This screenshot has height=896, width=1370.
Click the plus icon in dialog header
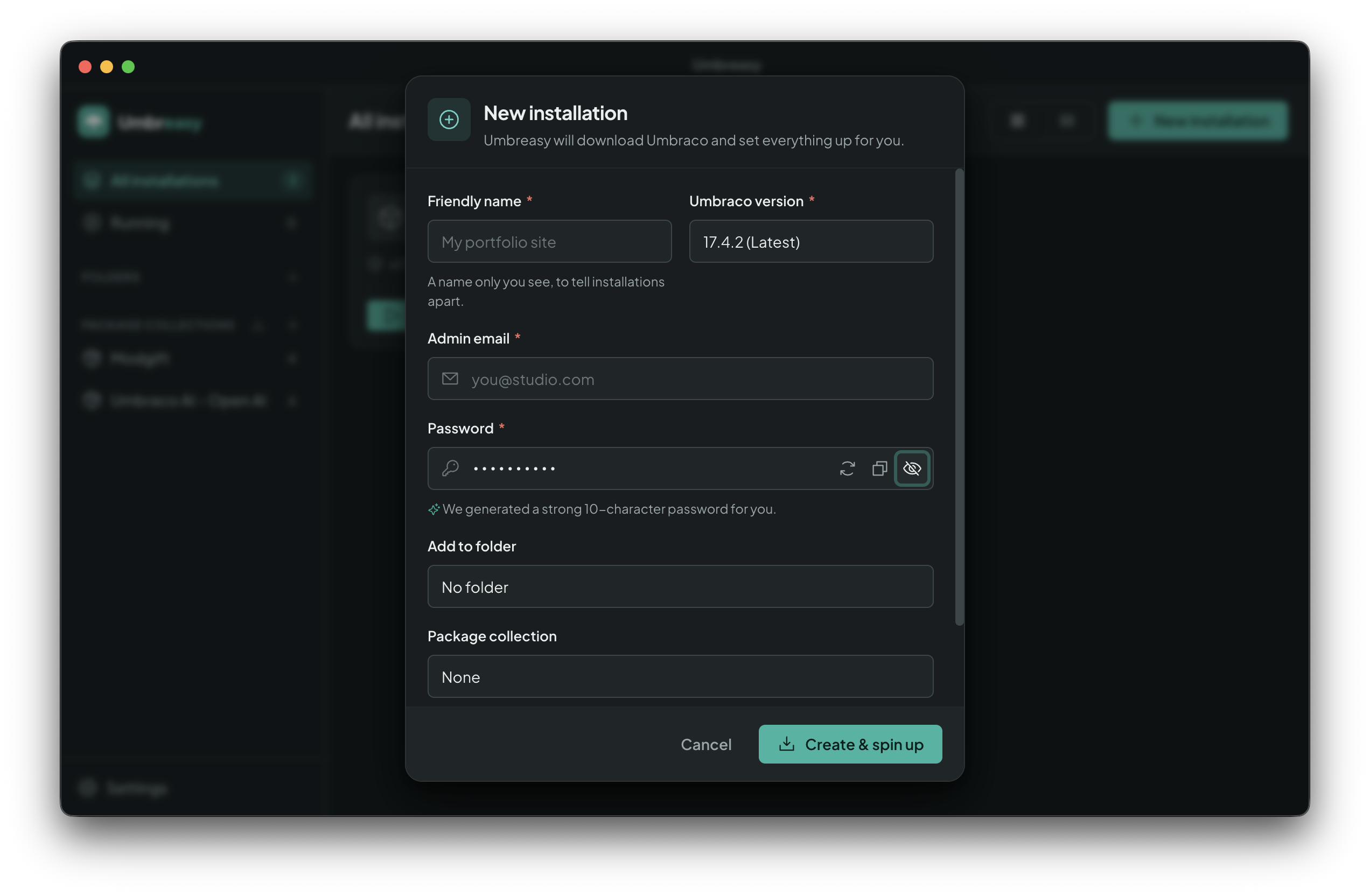point(449,120)
